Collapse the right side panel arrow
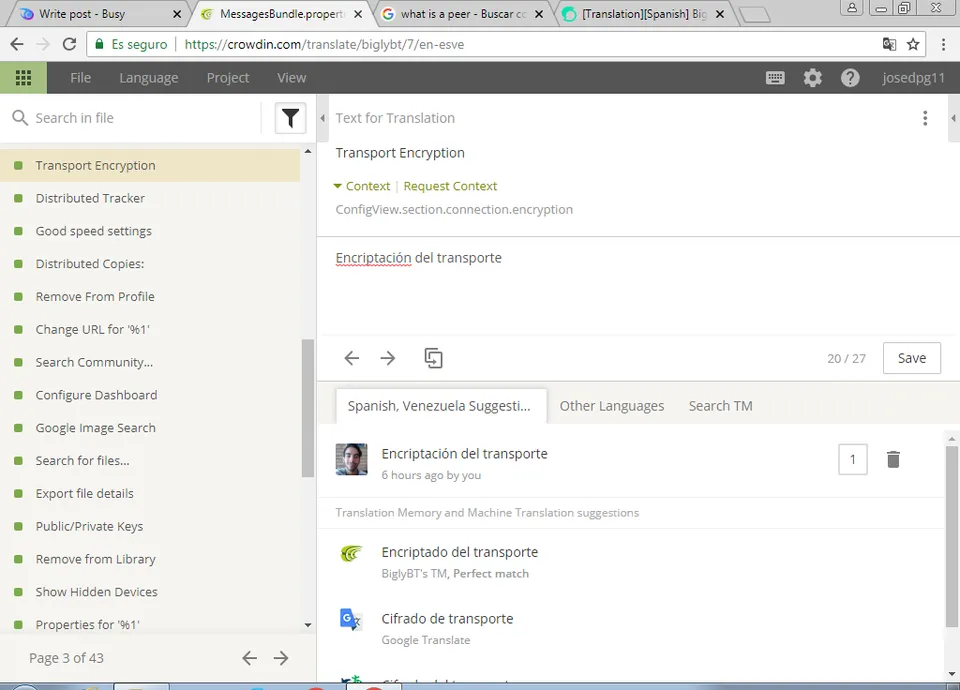The height and width of the screenshot is (690, 960). 953,118
